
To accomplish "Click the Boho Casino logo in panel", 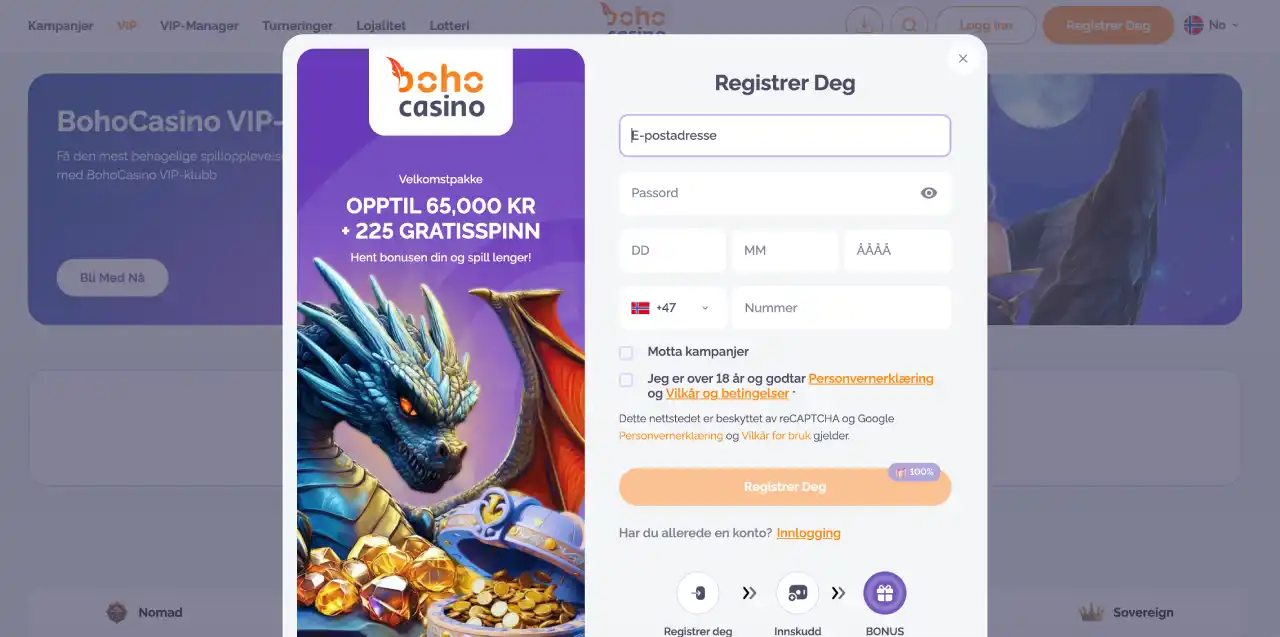I will click(441, 88).
